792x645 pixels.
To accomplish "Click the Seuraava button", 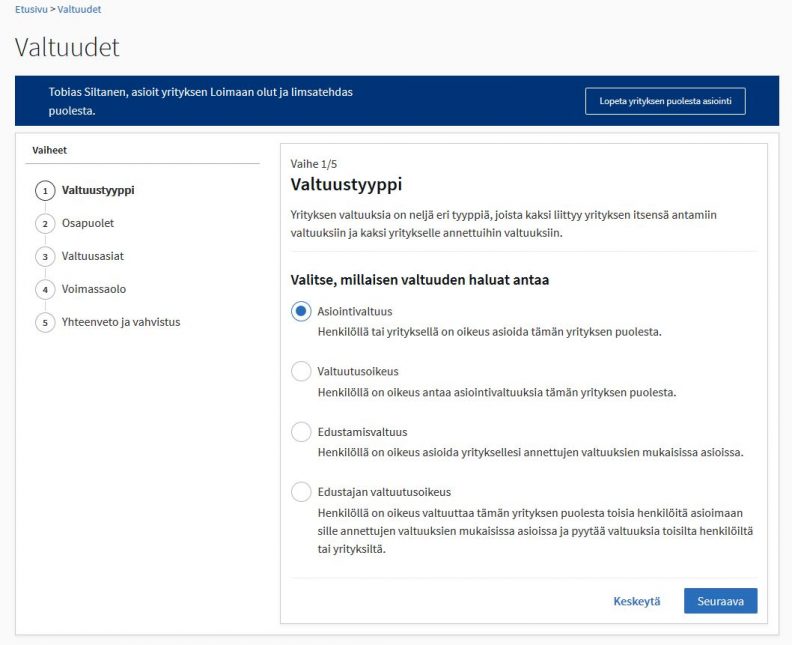I will tap(720, 601).
